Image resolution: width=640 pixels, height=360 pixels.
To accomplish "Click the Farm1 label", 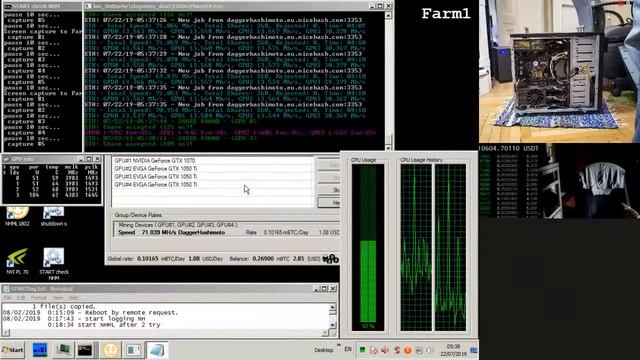I will point(446,14).
